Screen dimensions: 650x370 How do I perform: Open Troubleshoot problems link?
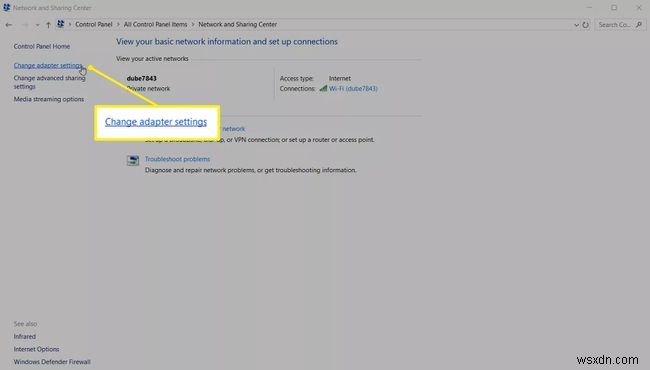tap(177, 159)
